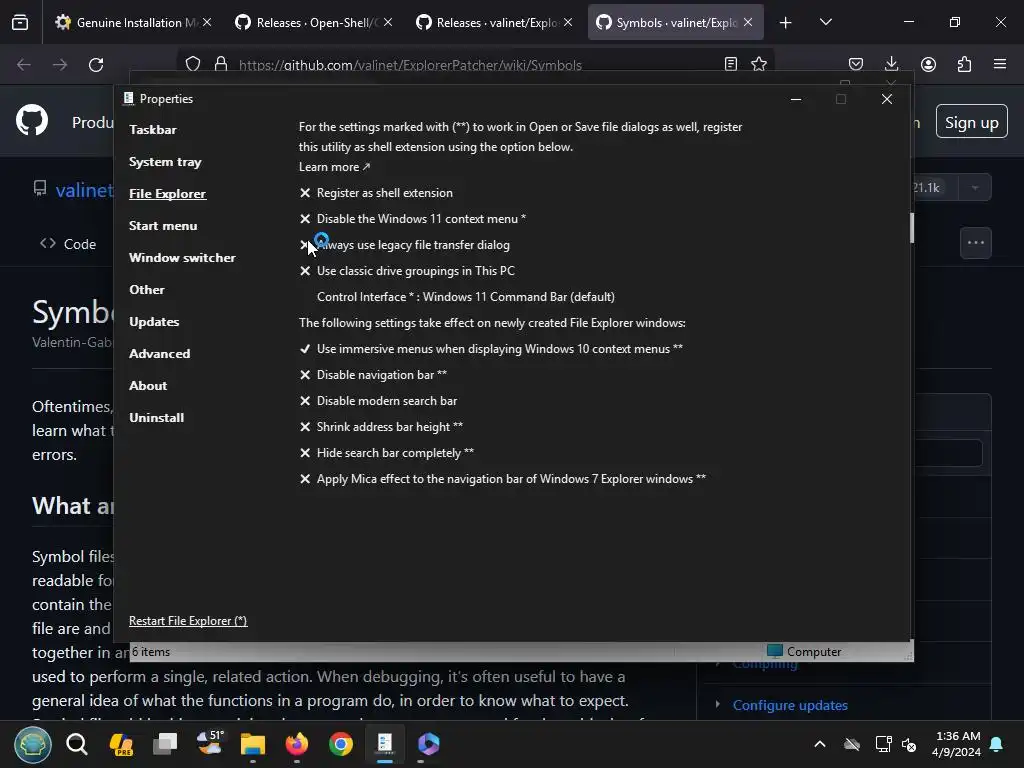Image resolution: width=1024 pixels, height=768 pixels.
Task: Open the Updates section
Action: (154, 321)
